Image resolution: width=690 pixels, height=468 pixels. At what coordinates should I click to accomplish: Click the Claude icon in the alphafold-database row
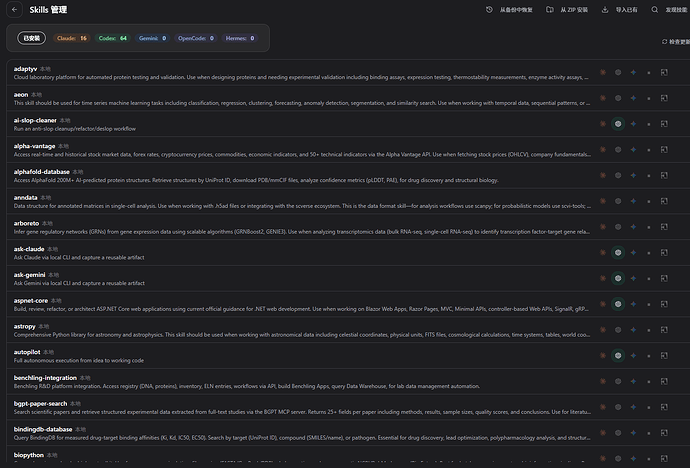(603, 176)
